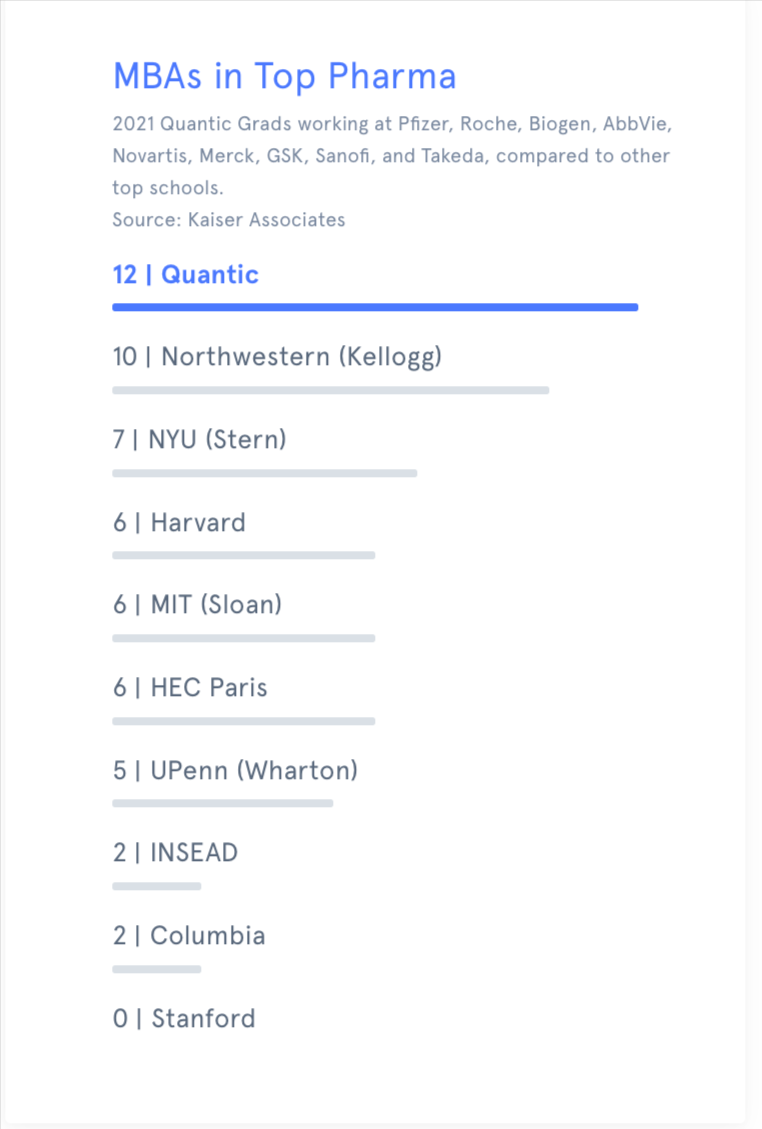Click the Quantic grads description paragraph
Image resolution: width=762 pixels, height=1129 pixels.
point(391,156)
